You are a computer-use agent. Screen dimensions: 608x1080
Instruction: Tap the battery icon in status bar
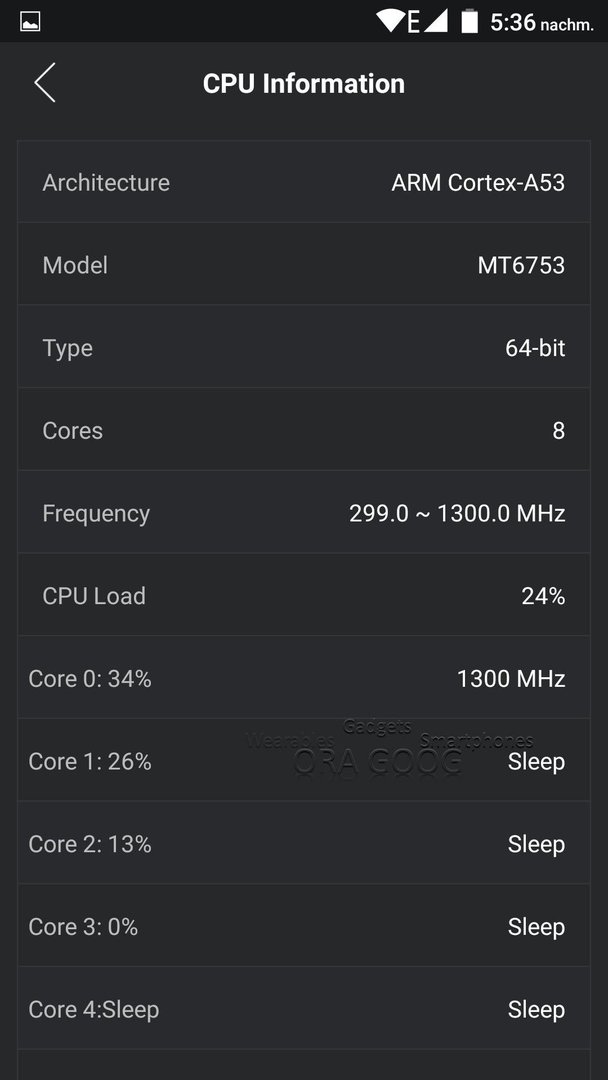470,21
